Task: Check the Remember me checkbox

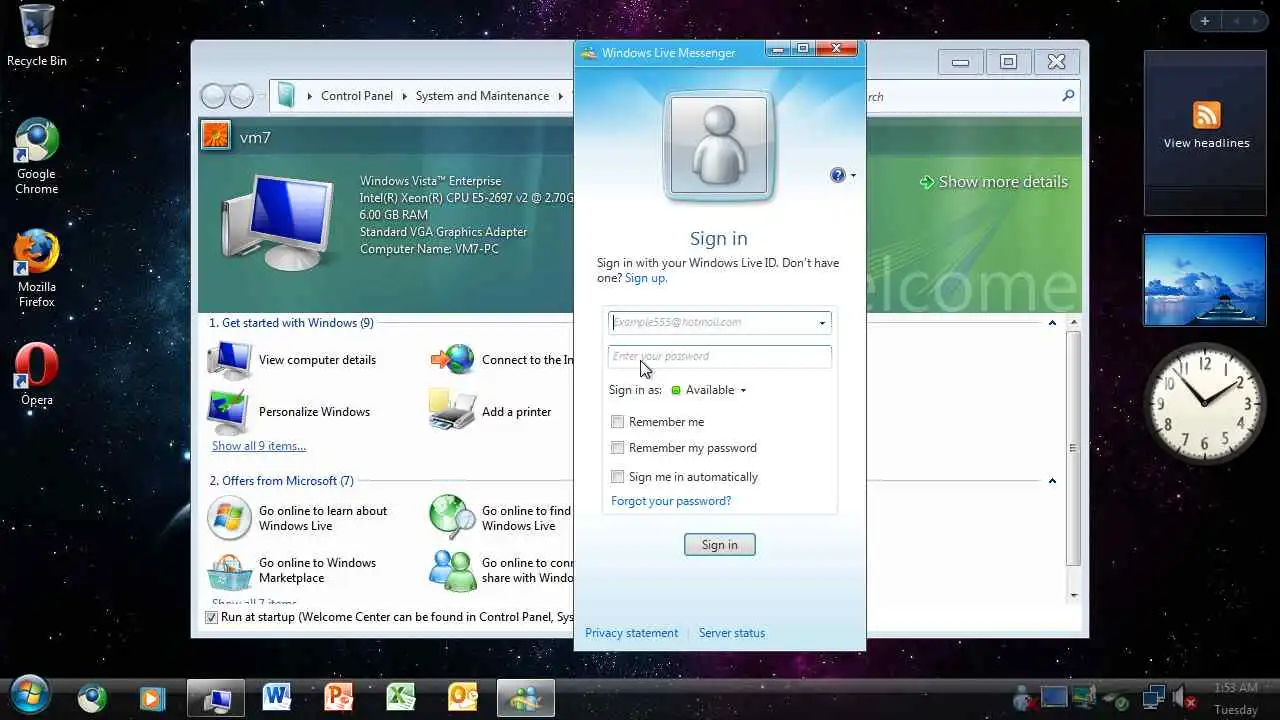Action: click(x=618, y=422)
